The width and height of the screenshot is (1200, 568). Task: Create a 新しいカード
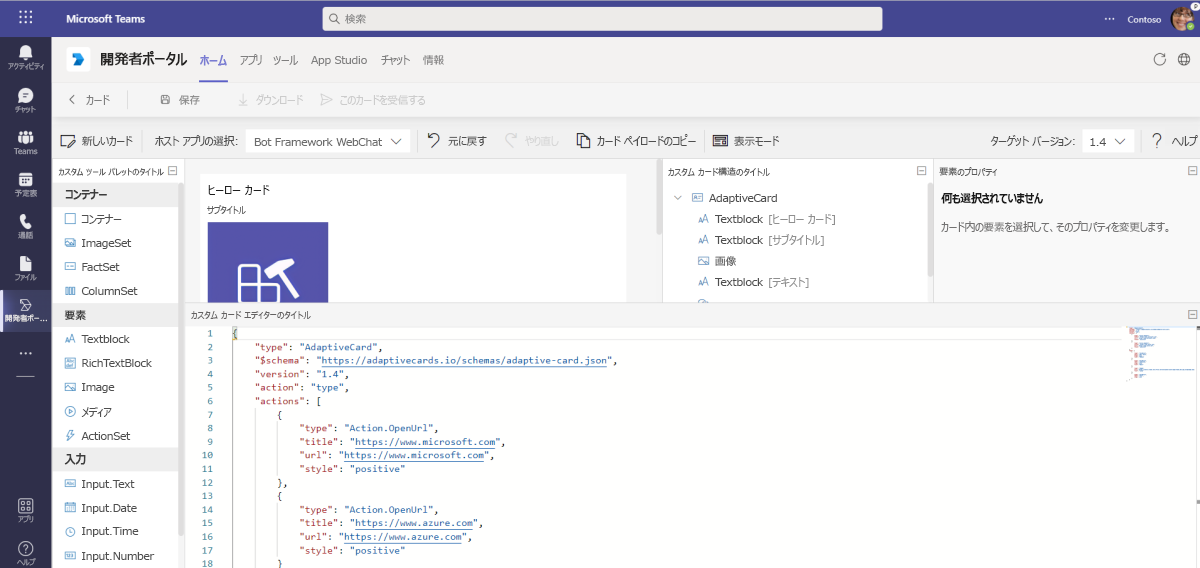click(97, 141)
